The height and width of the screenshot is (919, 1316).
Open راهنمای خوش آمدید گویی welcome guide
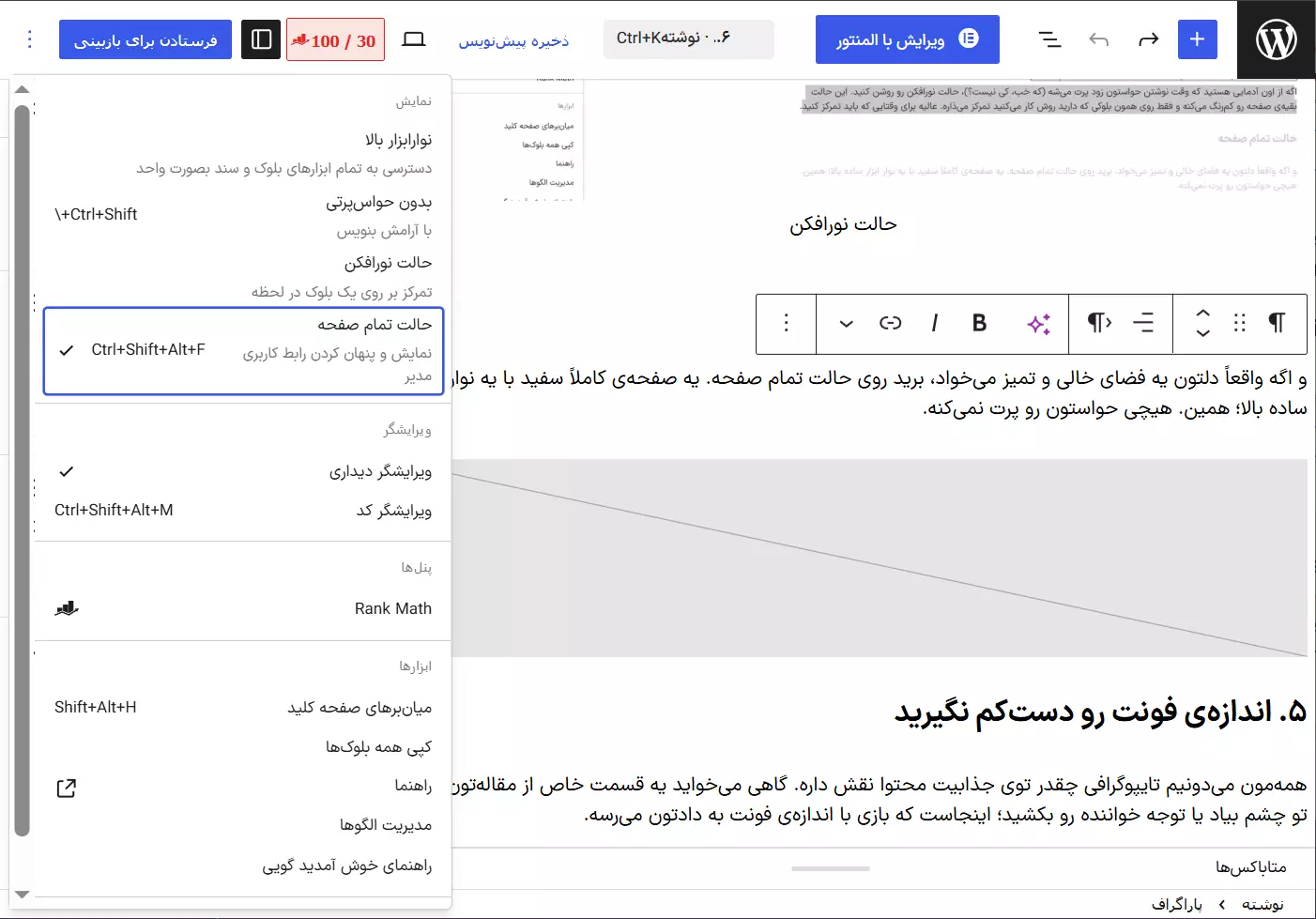click(x=243, y=865)
